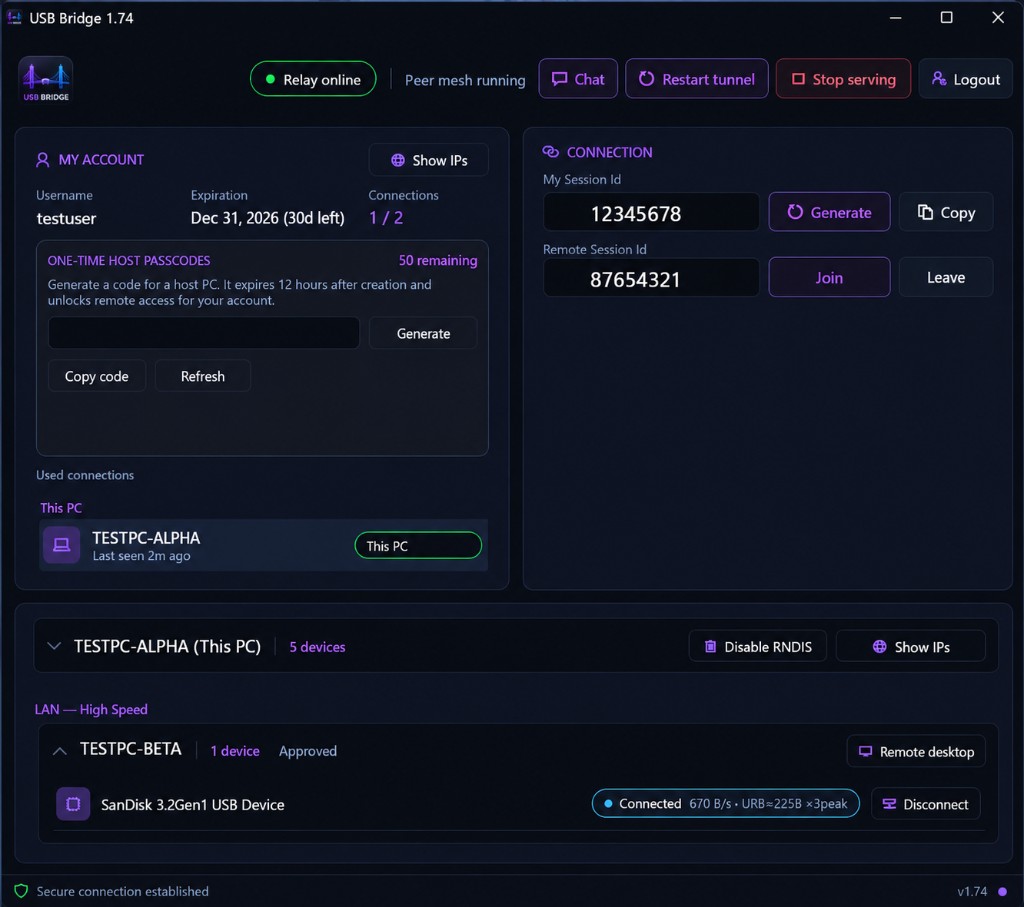
Task: Disconnect the SanDisk USB device
Action: (x=925, y=804)
